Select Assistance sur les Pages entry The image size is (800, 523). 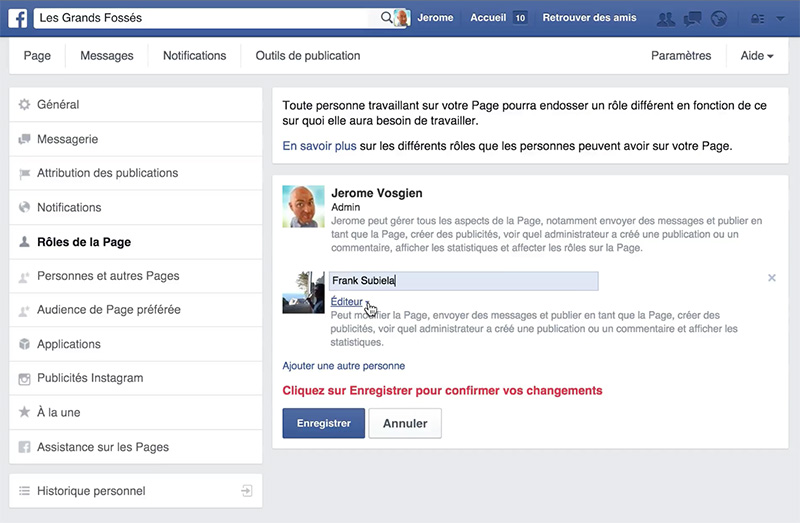136,447
